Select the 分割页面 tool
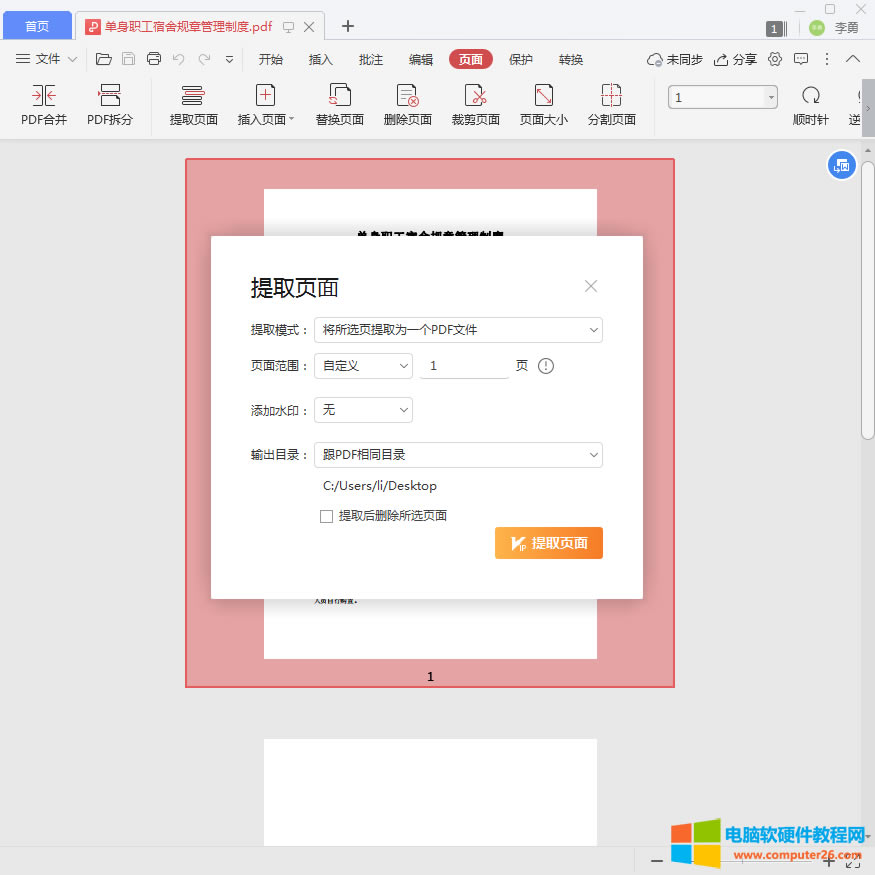The image size is (875, 875). tap(611, 104)
